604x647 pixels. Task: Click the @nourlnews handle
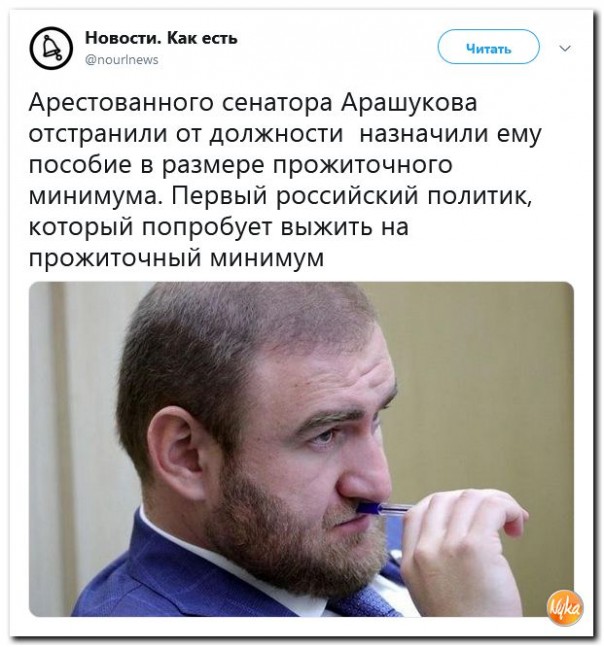coord(122,60)
